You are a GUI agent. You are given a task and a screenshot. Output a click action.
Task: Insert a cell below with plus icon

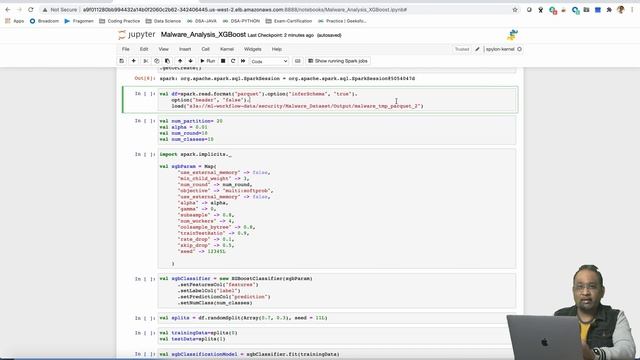[x=133, y=61]
